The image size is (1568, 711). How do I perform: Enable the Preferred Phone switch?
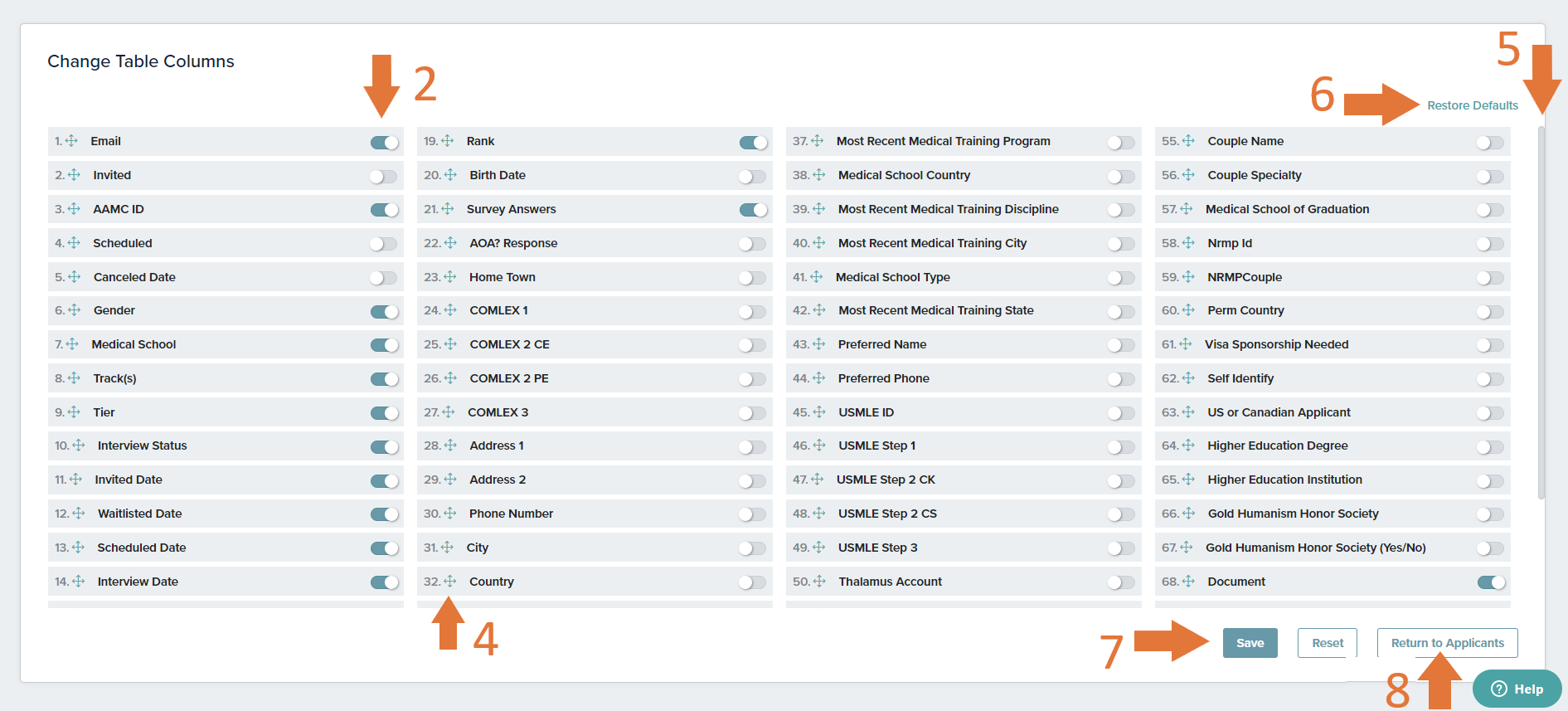coord(1121,379)
